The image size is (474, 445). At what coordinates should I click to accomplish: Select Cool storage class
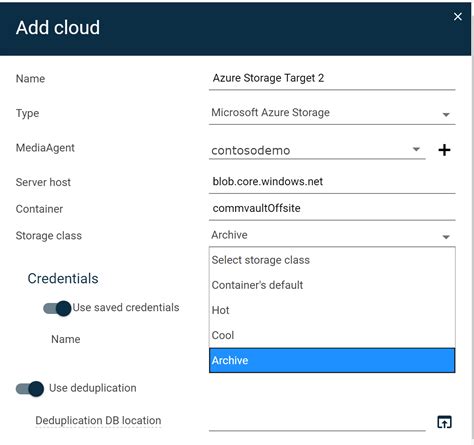(332, 335)
